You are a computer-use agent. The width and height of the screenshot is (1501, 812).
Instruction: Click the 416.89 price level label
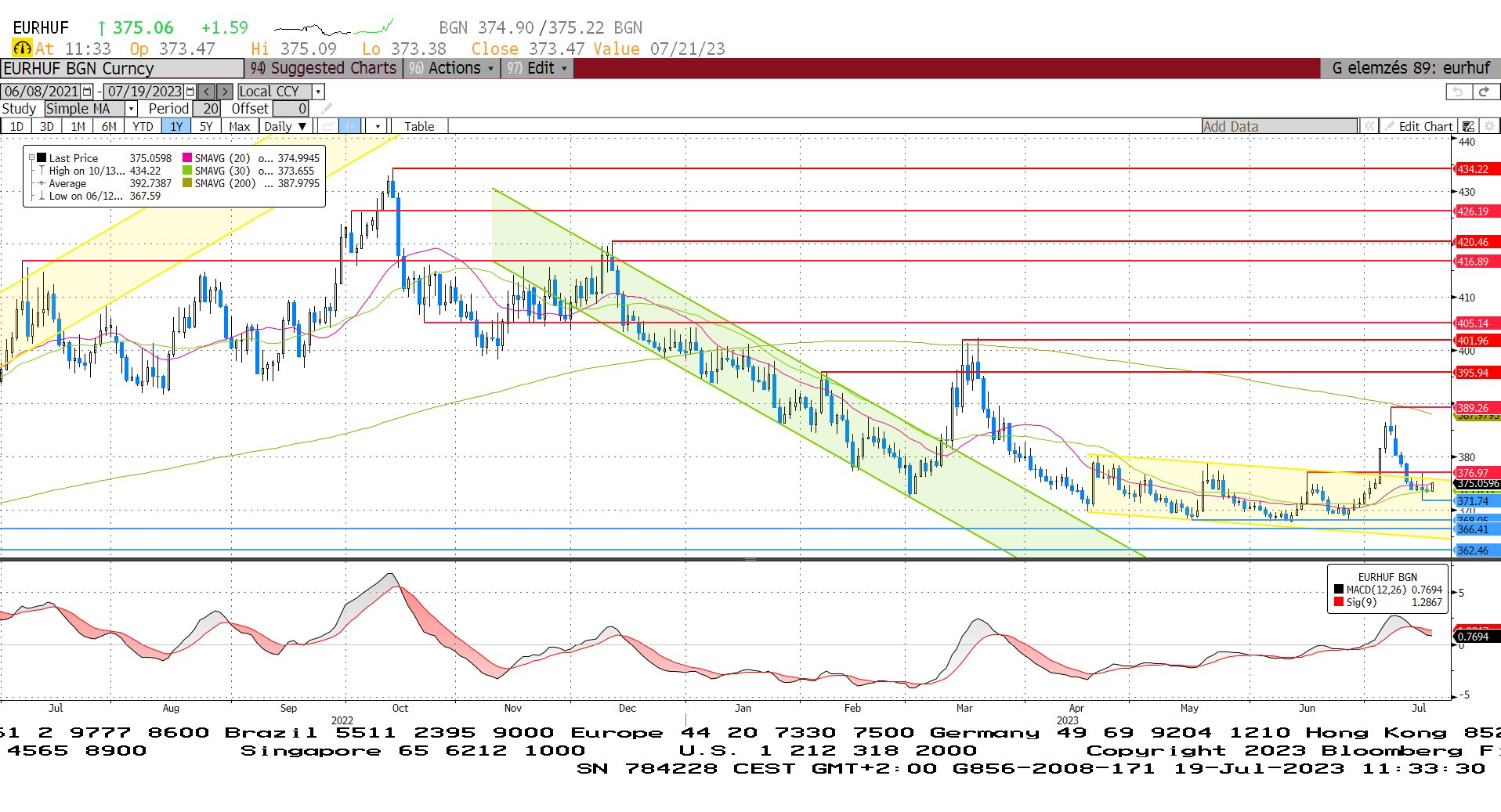pos(1477,262)
